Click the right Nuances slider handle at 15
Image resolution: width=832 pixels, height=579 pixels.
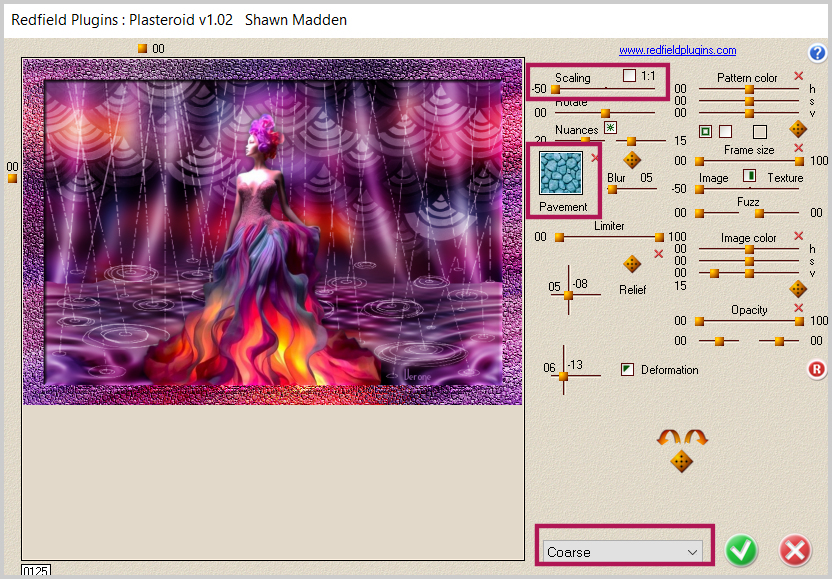pos(631,141)
